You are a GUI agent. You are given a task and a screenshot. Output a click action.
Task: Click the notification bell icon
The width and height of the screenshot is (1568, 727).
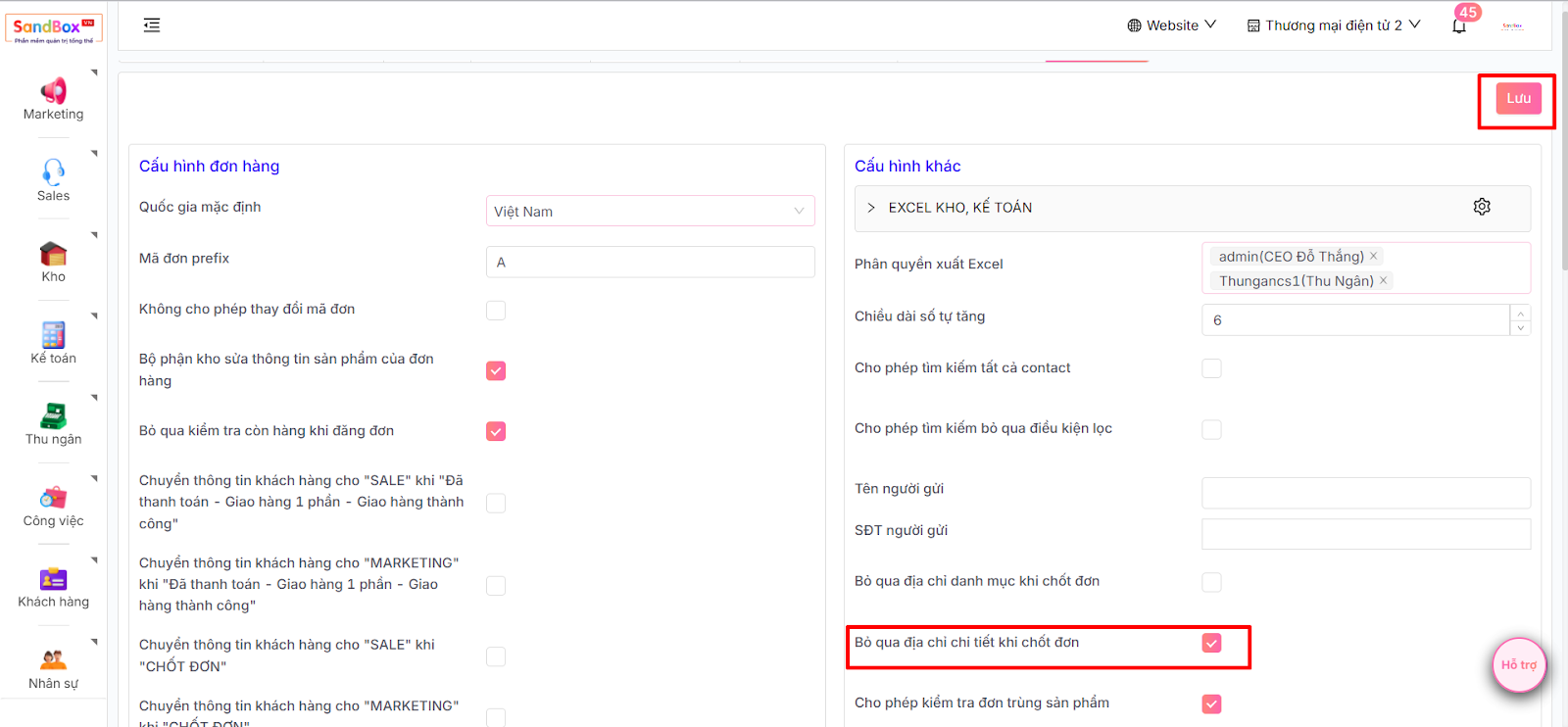tap(1459, 25)
